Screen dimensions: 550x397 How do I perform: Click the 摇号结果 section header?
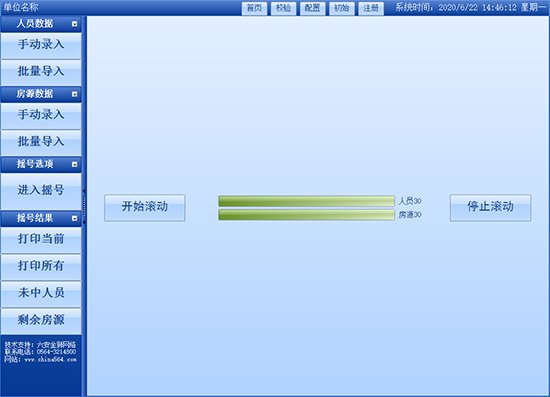(x=41, y=218)
